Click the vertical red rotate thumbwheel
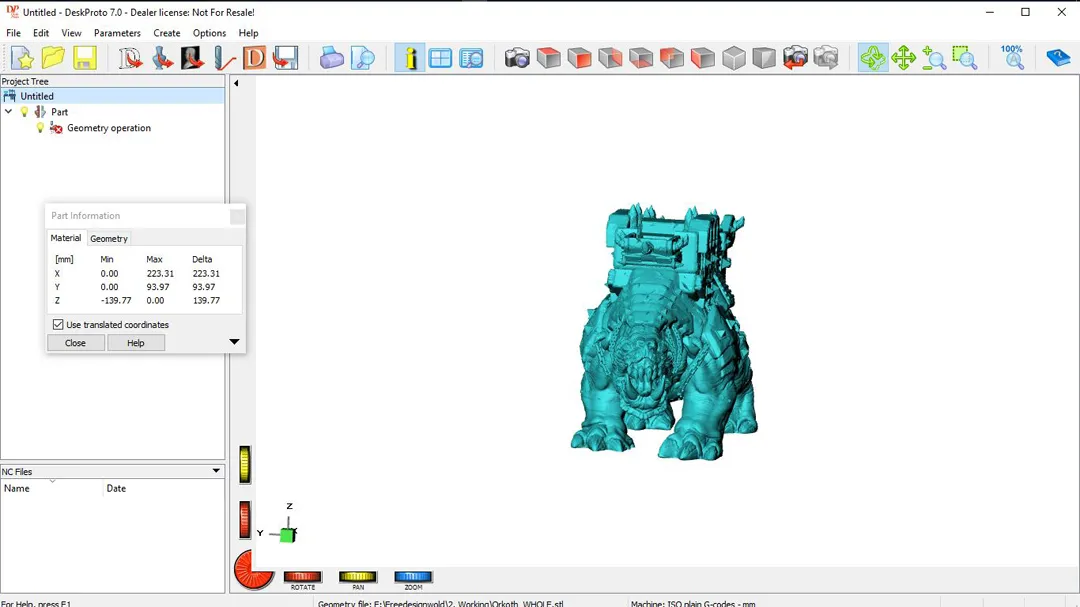 [245, 519]
